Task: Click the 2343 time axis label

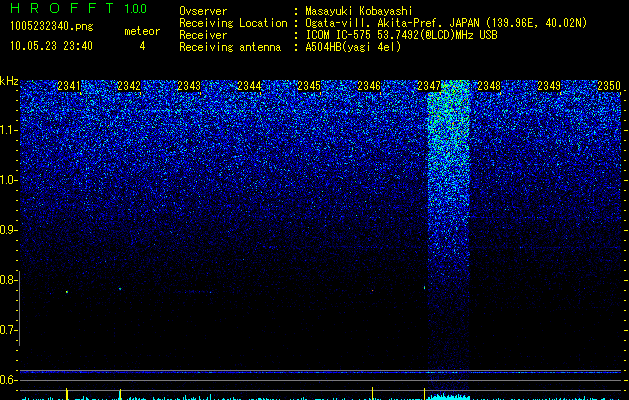Action: click(189, 86)
